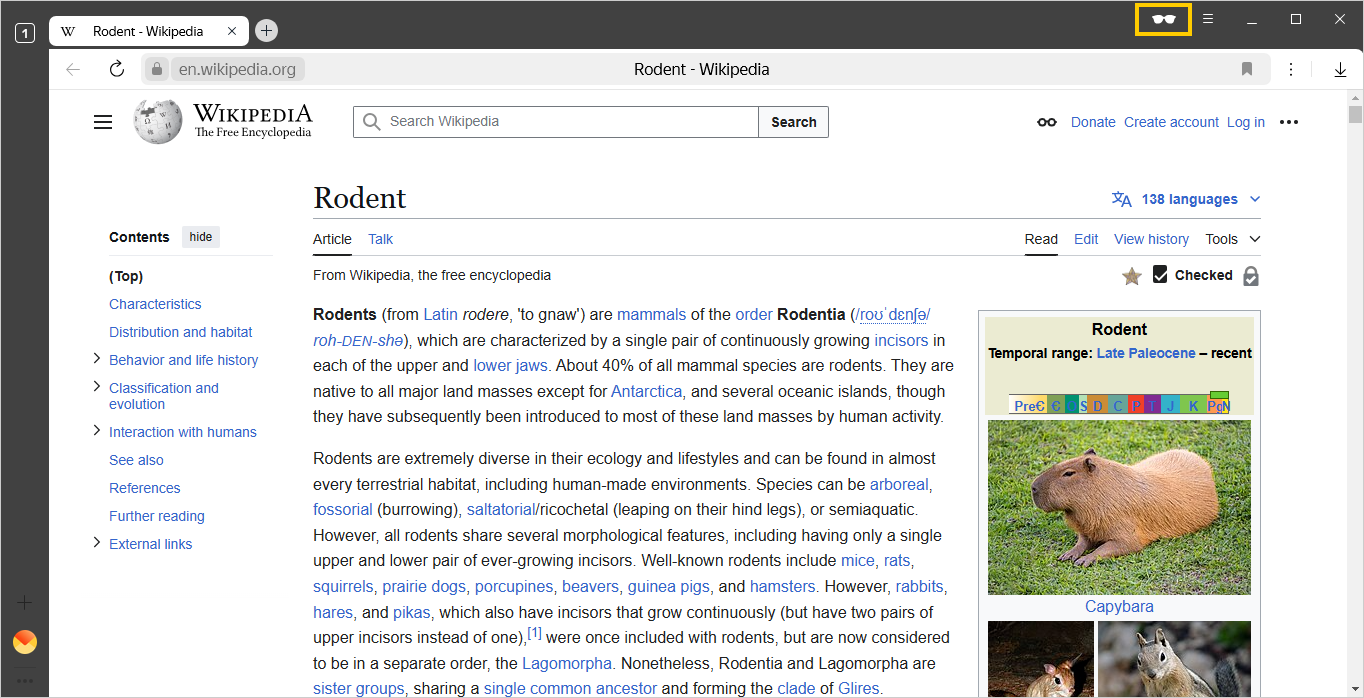Open the View history tab

tap(1151, 239)
